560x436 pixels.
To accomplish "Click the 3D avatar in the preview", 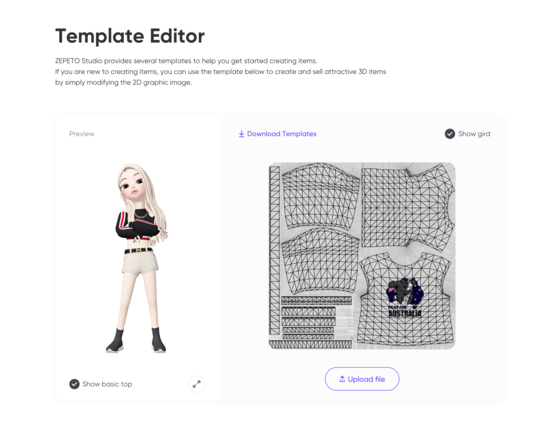I will coord(137,258).
